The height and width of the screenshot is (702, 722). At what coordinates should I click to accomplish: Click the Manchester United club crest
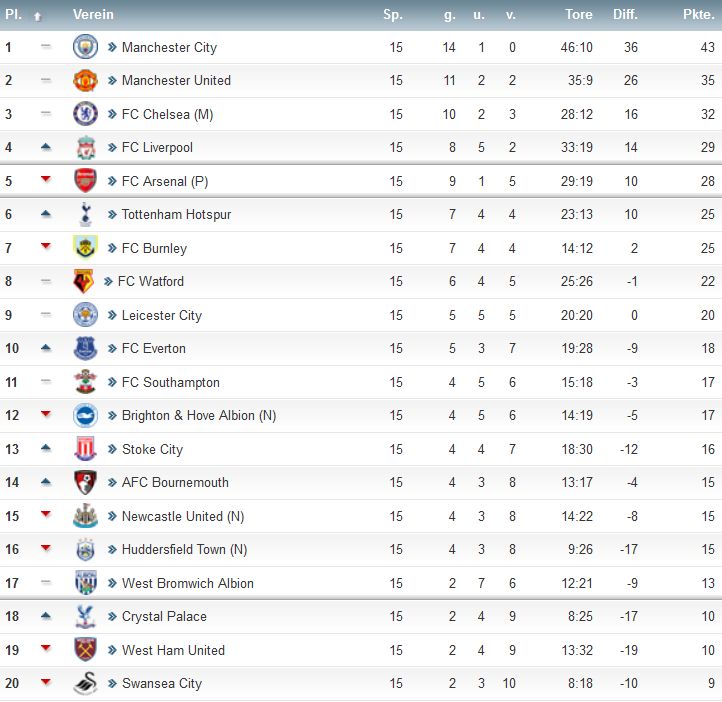(x=85, y=80)
